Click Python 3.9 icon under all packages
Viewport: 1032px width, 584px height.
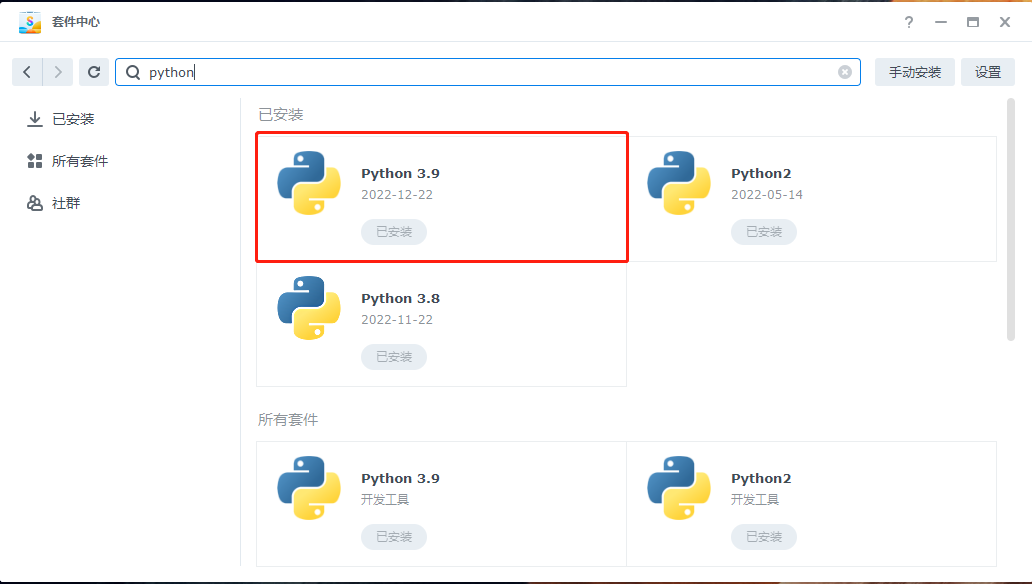coord(309,488)
